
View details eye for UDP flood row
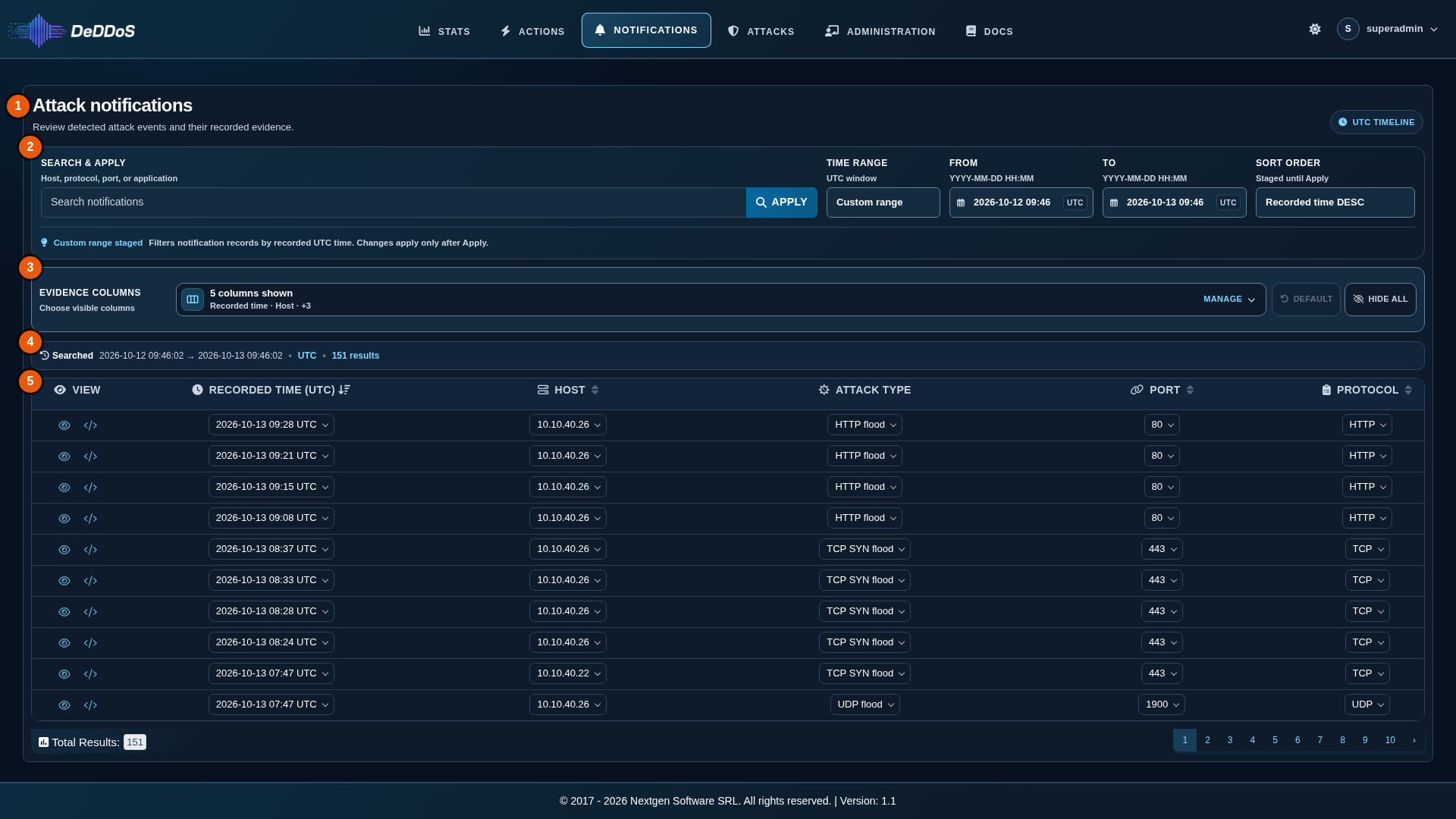point(64,705)
